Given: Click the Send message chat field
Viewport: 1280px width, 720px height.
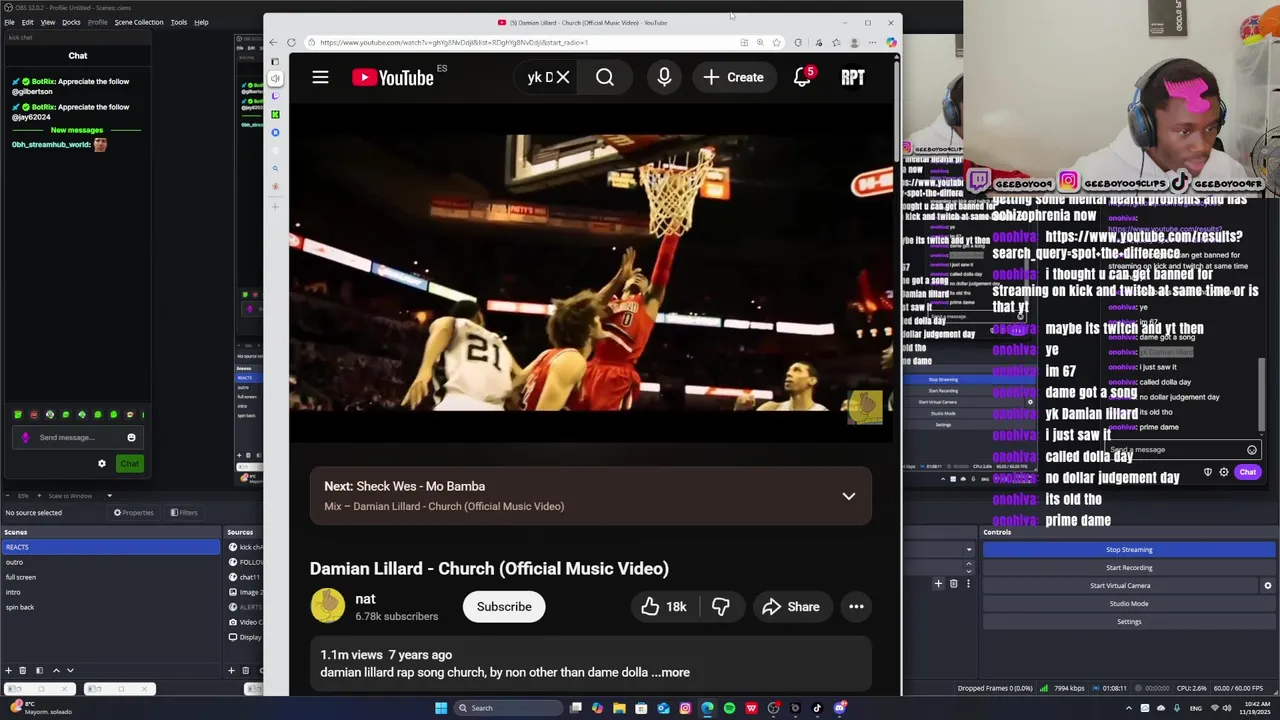Looking at the screenshot, I should coord(78,437).
